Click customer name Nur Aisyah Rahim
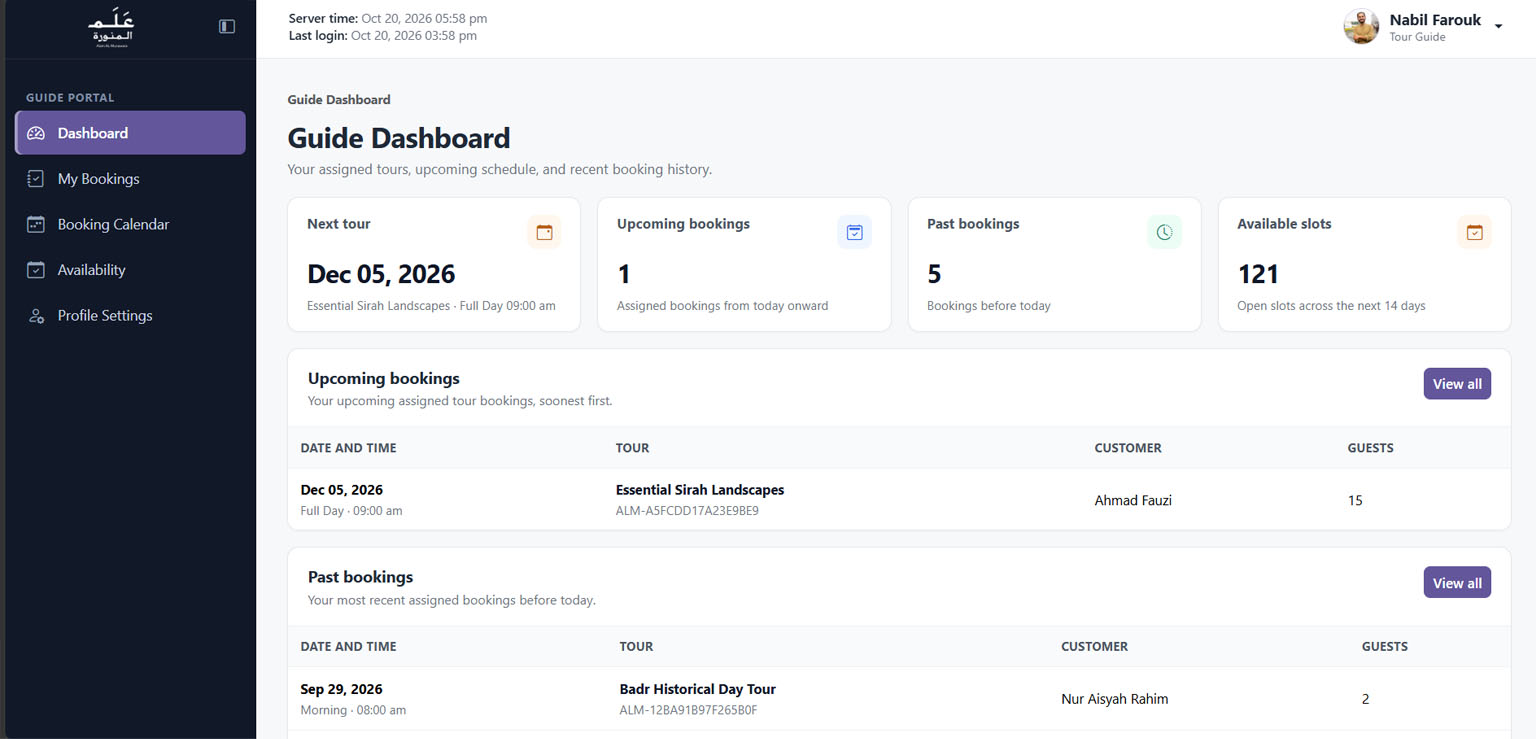This screenshot has height=739, width=1536. (x=1114, y=699)
